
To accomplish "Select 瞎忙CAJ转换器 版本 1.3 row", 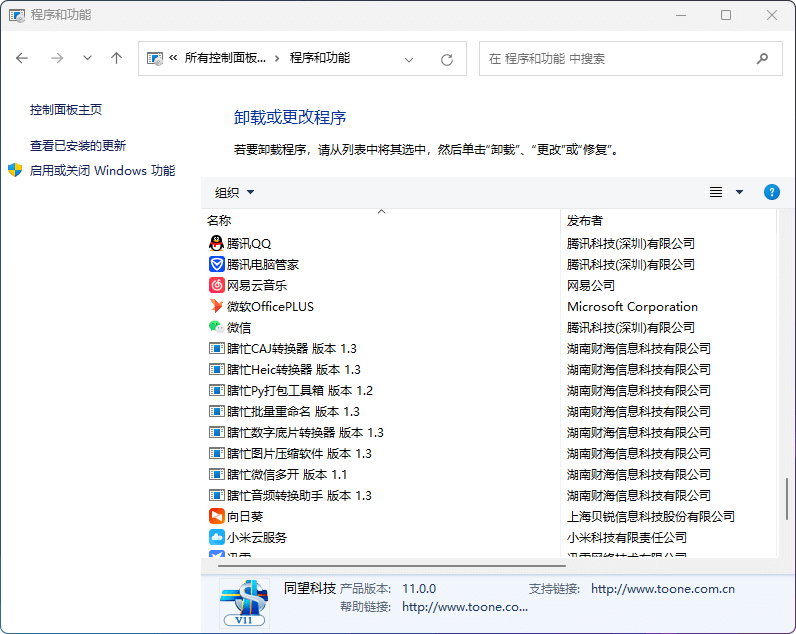I will 291,349.
